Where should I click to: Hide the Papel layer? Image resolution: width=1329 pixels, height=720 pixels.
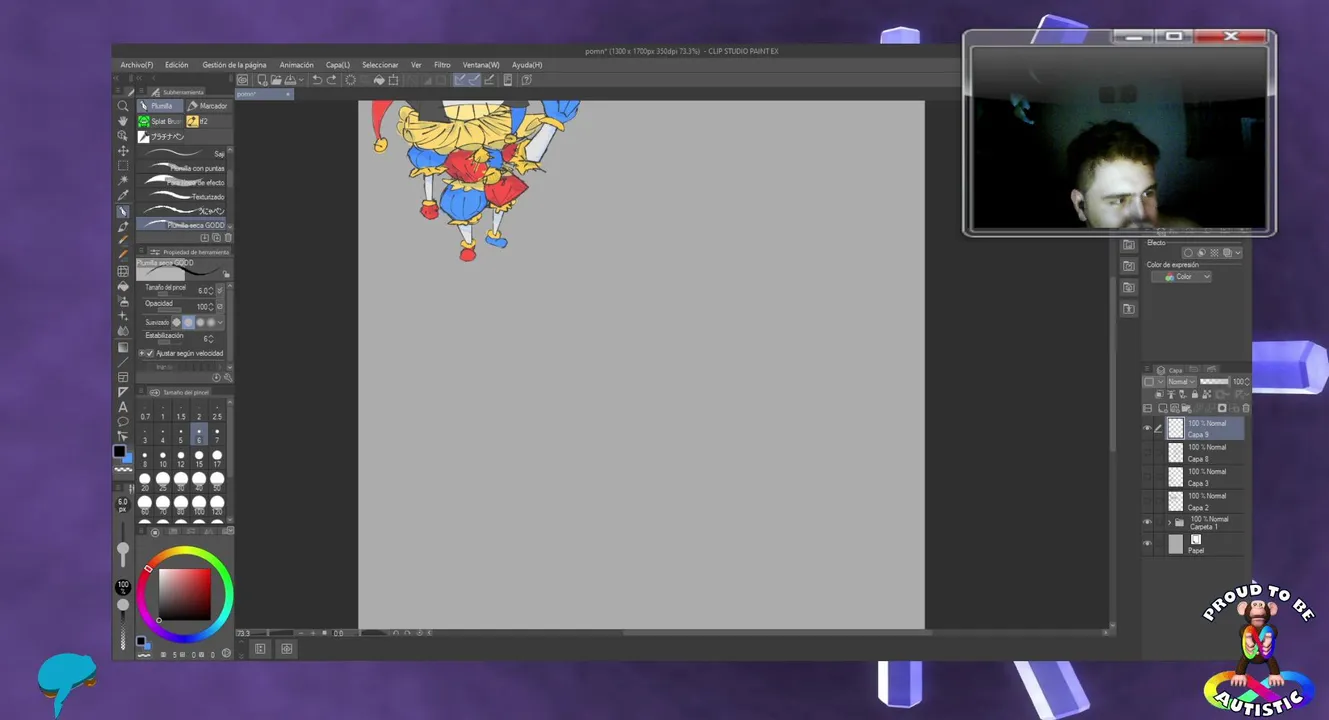coord(1147,544)
